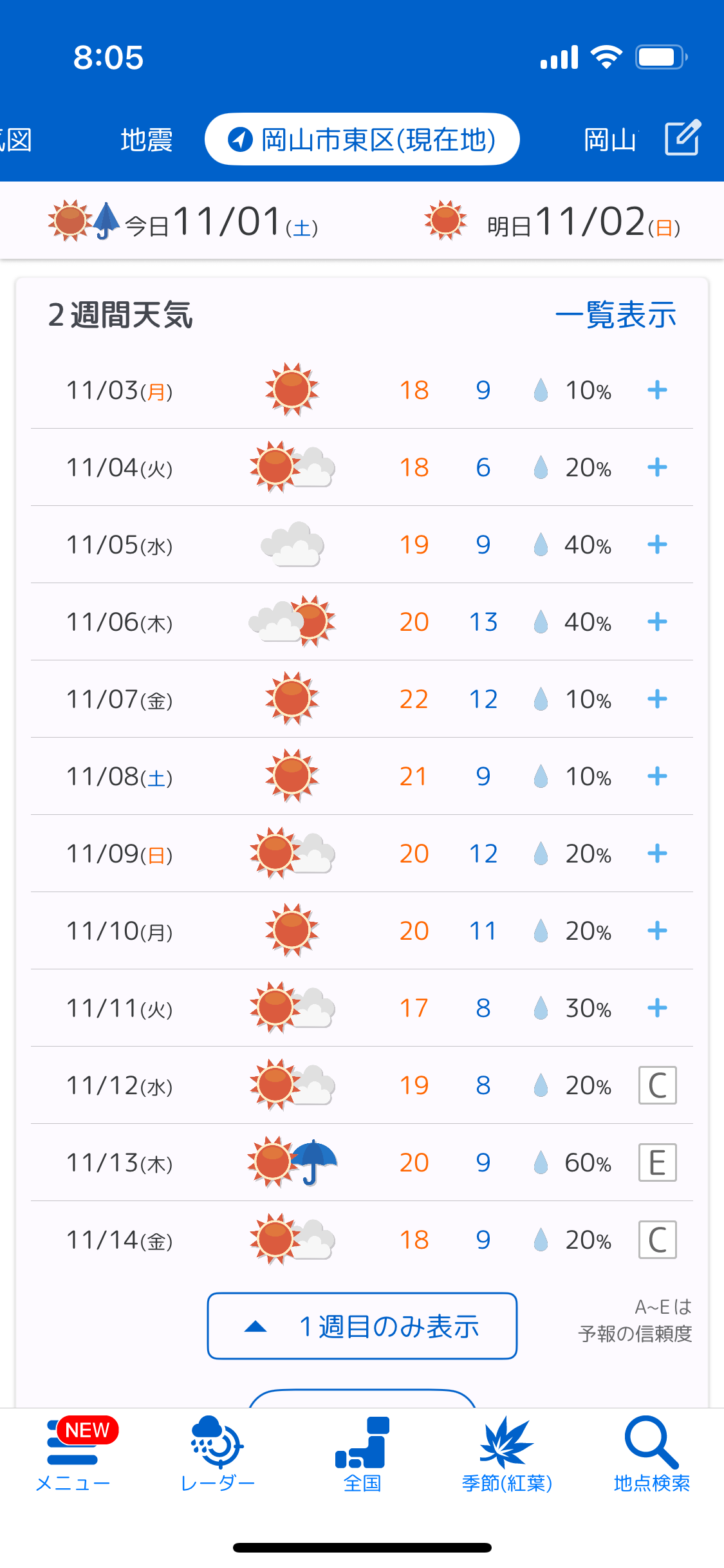
Task: Expand the 11/05 forecast row
Action: click(657, 545)
